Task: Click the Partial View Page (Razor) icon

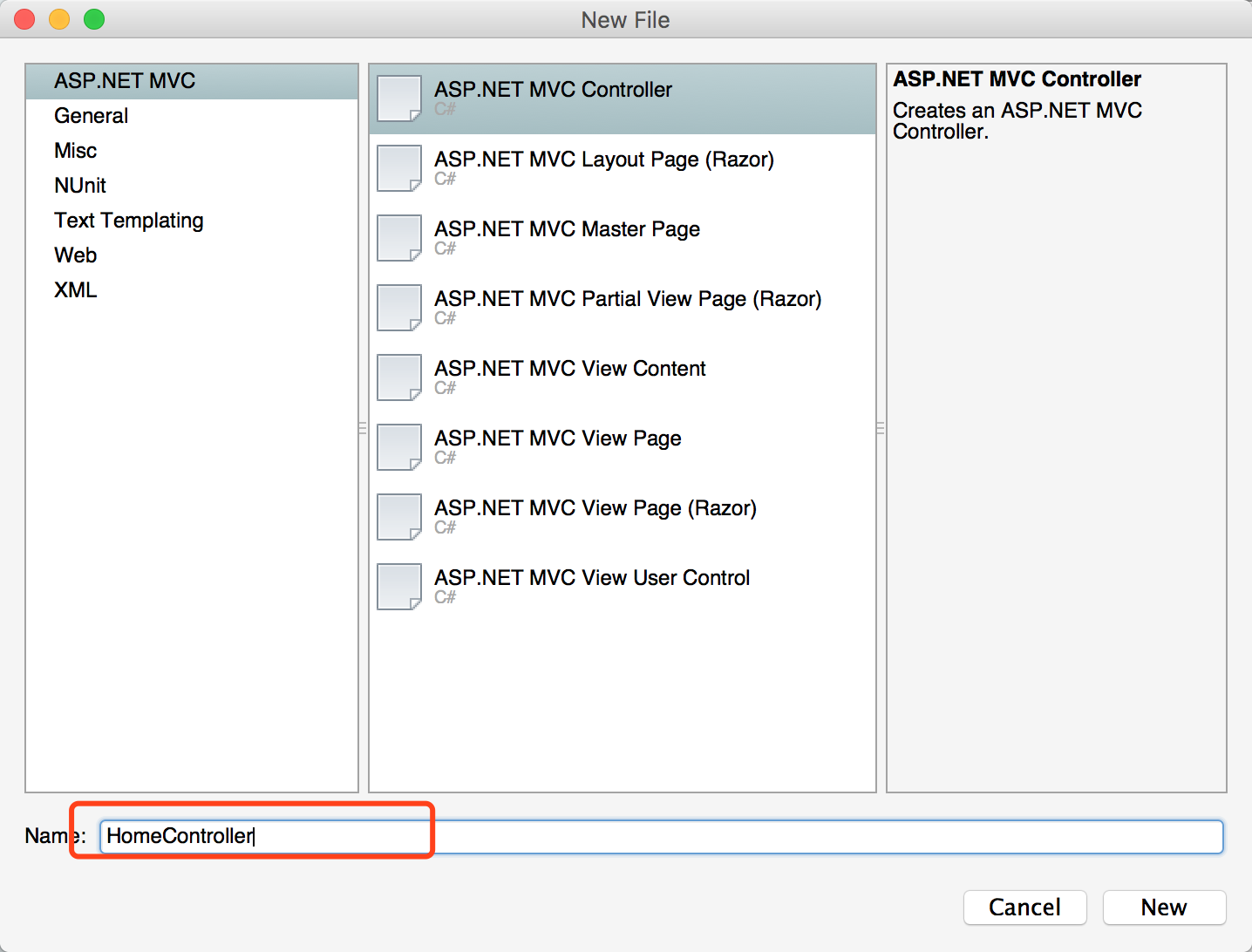Action: [x=399, y=308]
